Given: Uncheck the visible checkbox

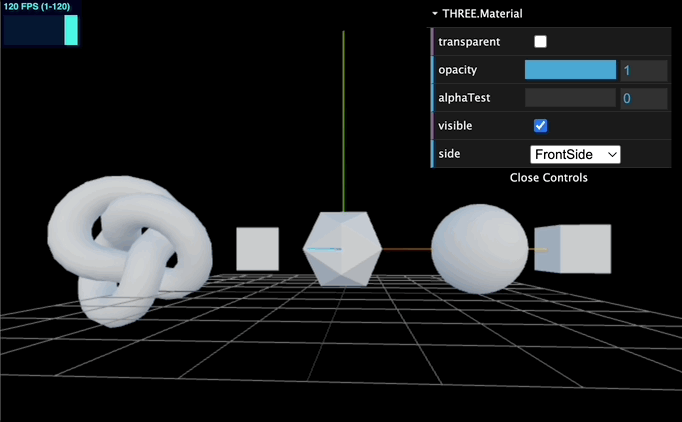Looking at the screenshot, I should [540, 126].
